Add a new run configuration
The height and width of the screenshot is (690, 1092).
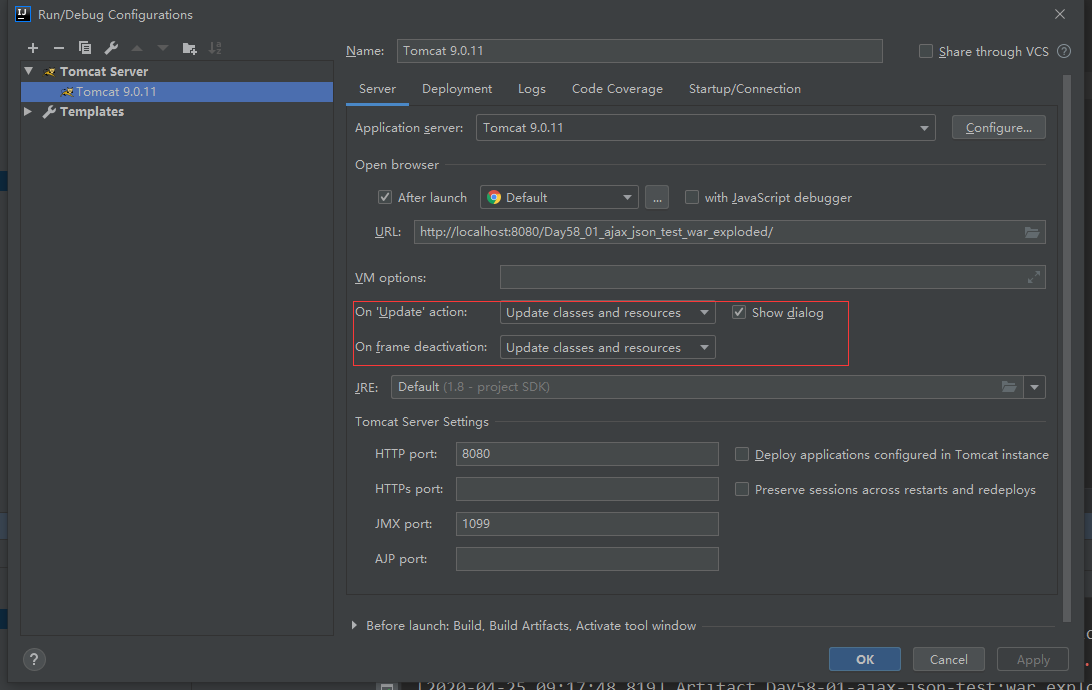click(x=33, y=47)
